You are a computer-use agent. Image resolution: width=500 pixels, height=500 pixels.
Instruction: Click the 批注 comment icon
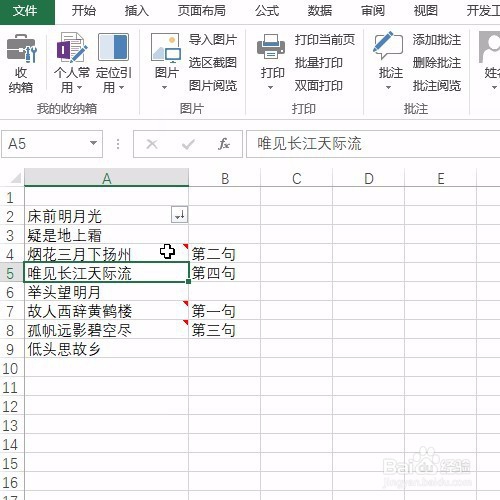pyautogui.click(x=388, y=46)
